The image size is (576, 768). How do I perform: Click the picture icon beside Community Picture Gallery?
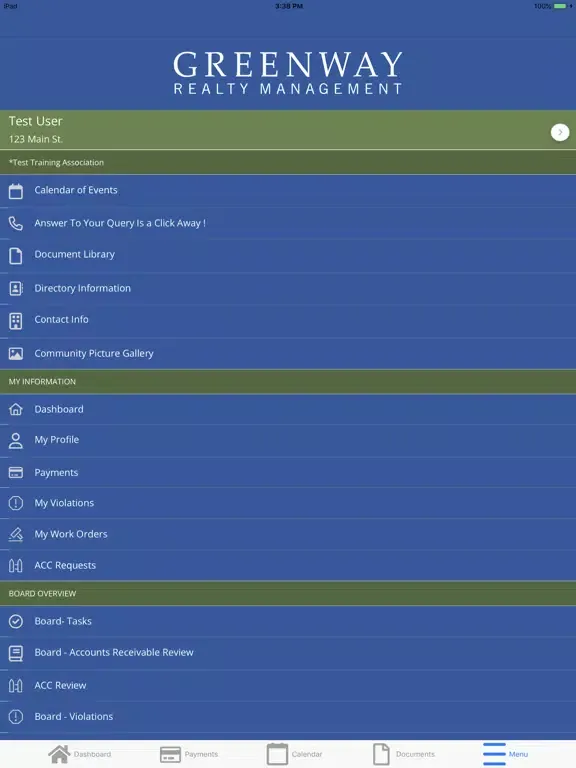pos(16,354)
